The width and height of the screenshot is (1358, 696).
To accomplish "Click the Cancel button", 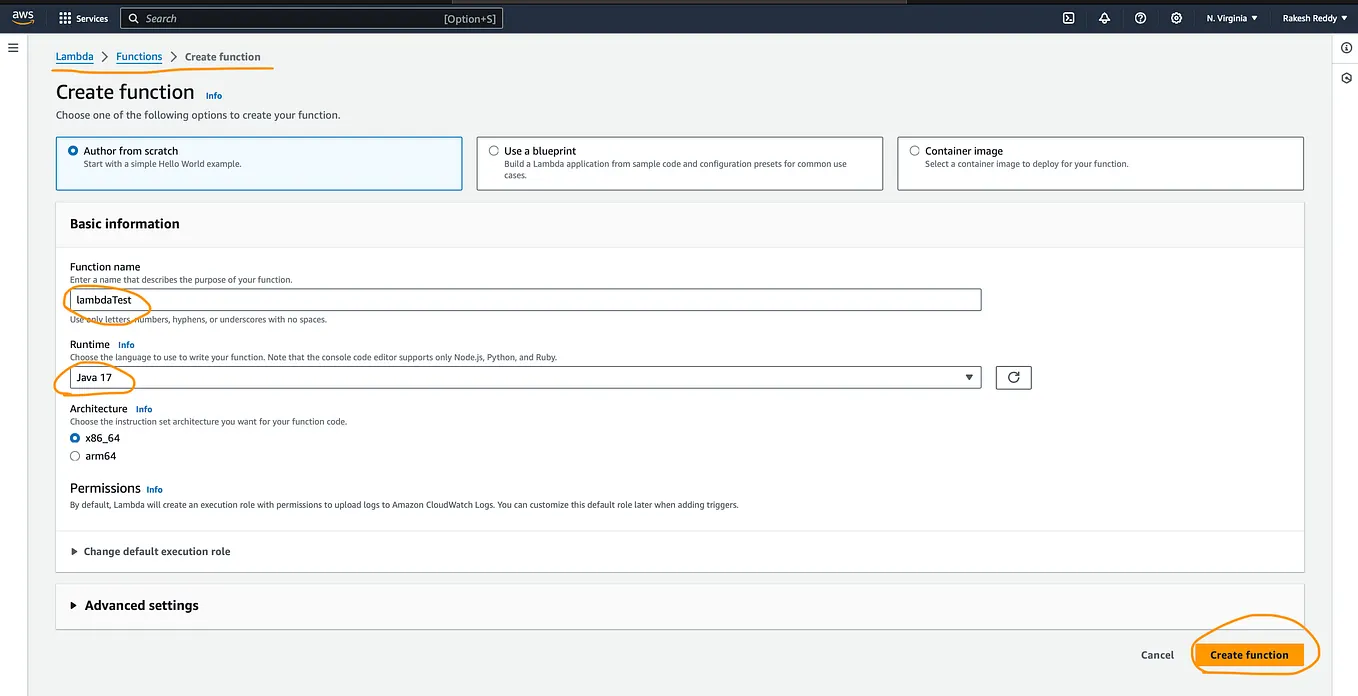I will 1157,654.
